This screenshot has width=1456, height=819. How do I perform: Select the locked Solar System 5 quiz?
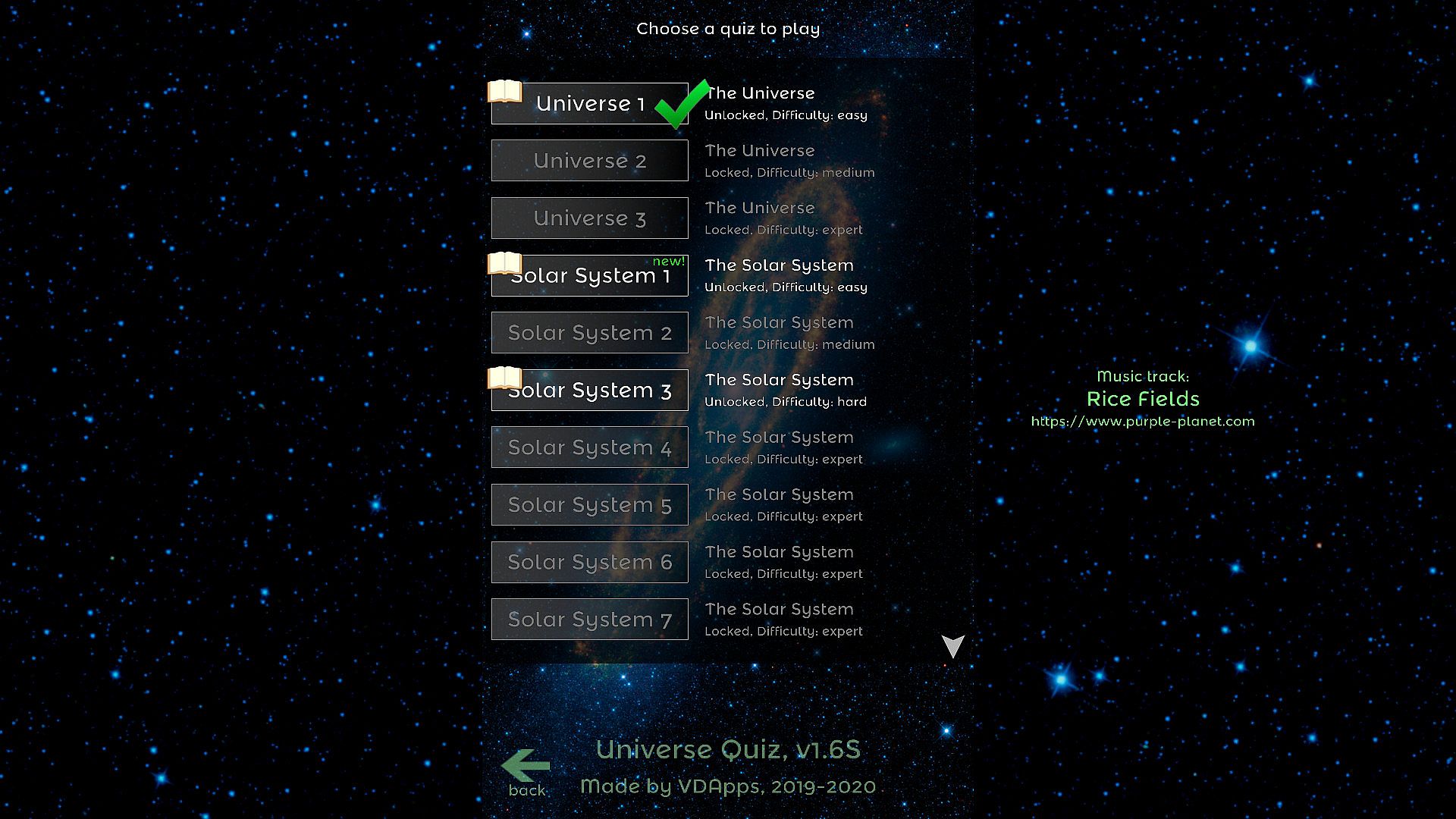[589, 505]
